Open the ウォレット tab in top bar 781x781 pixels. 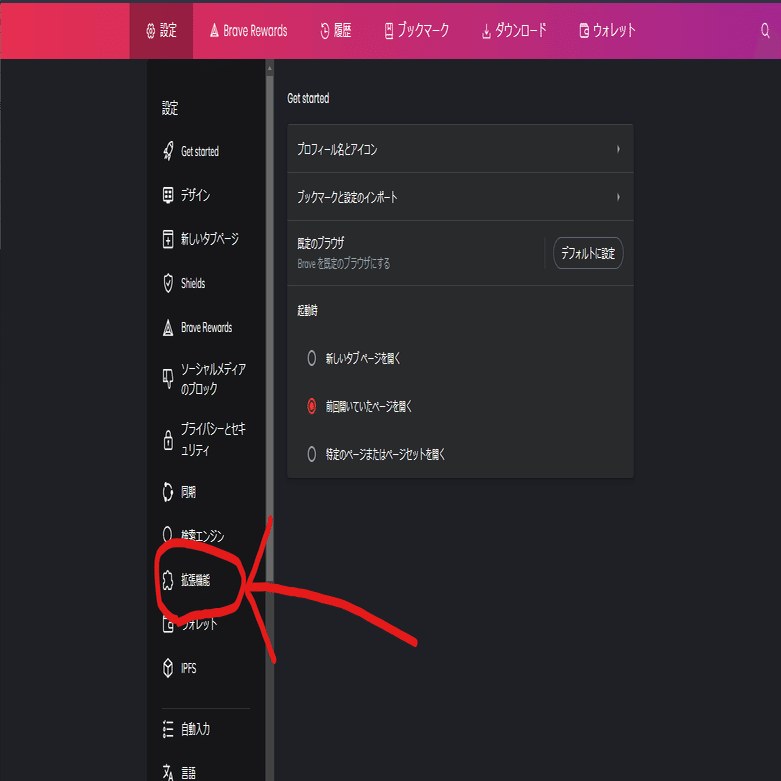click(x=607, y=30)
